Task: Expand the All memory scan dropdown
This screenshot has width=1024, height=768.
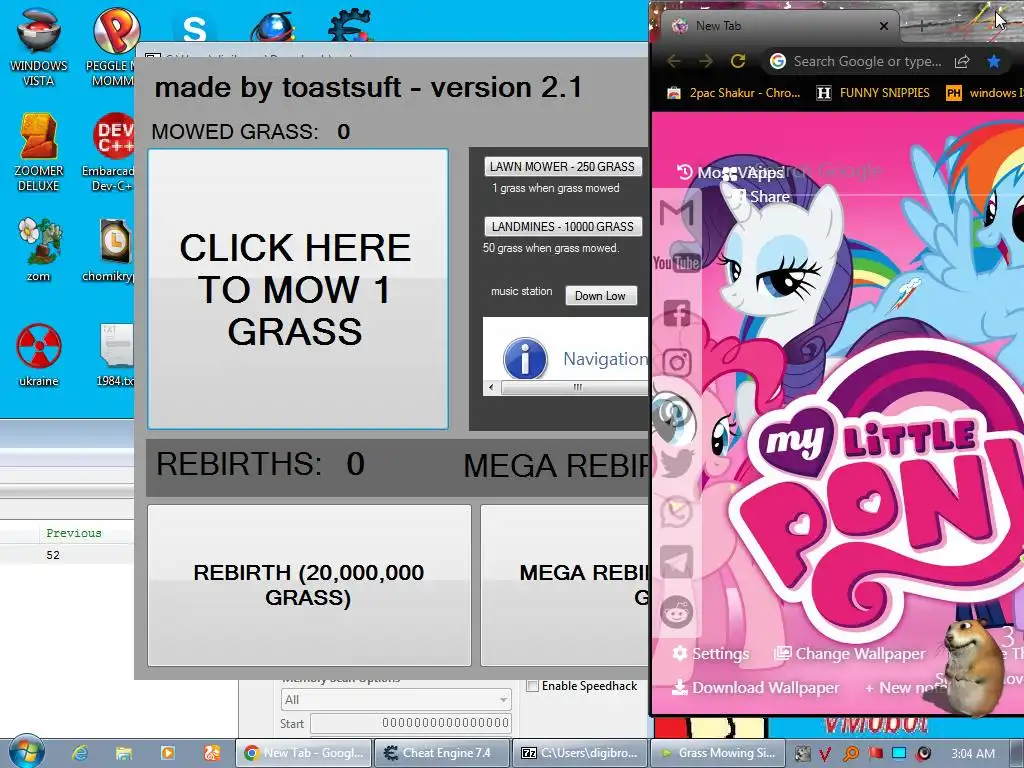Action: pos(396,699)
